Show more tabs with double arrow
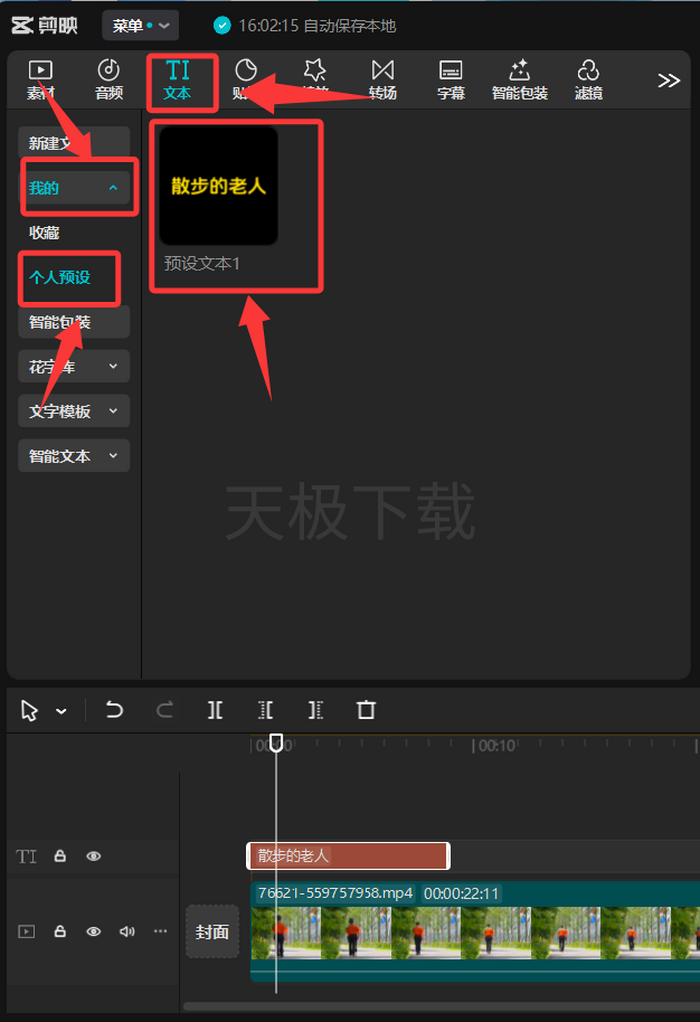Screen dimensions: 700x1022 [668, 81]
